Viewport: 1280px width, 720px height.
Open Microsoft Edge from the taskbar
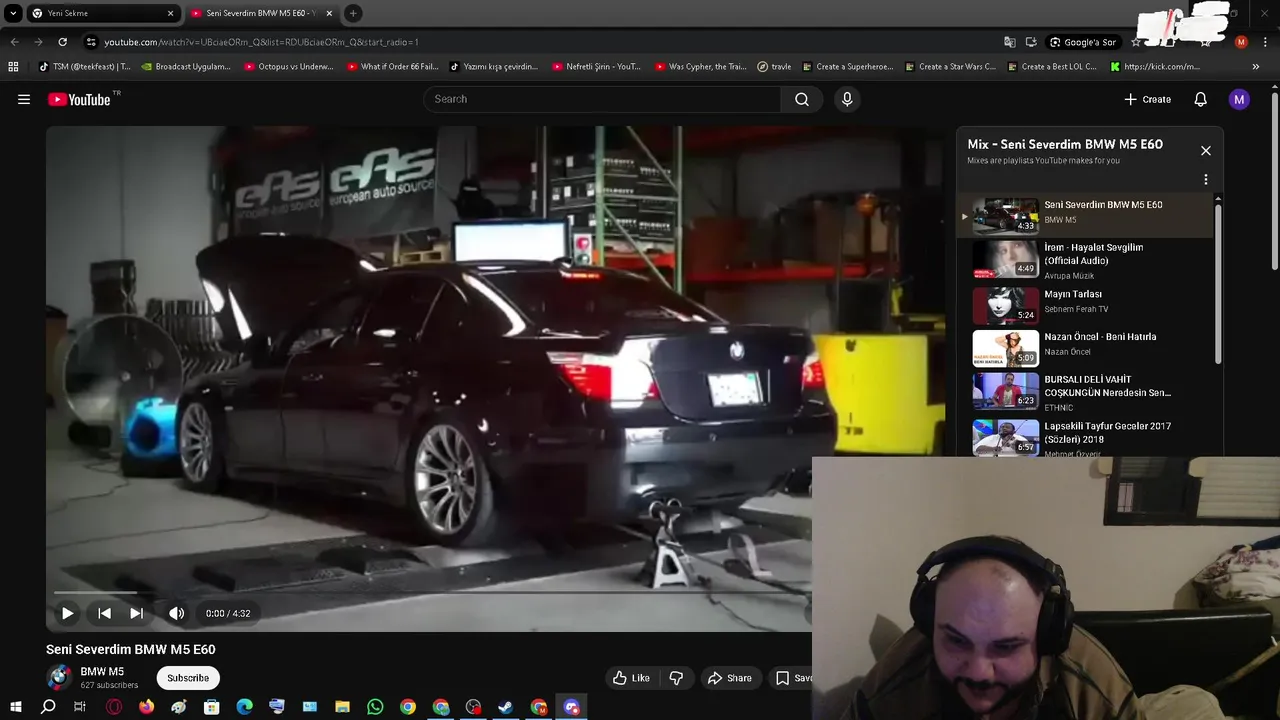pyautogui.click(x=244, y=707)
